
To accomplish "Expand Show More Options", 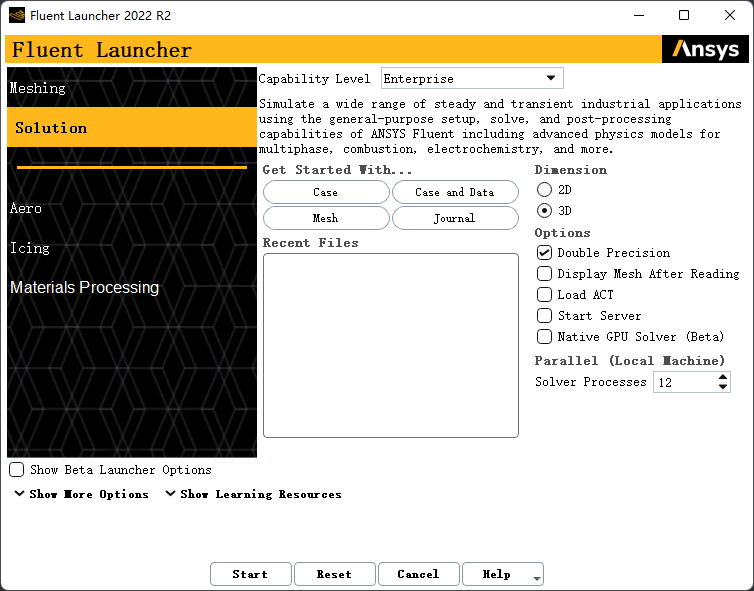I will pos(81,494).
